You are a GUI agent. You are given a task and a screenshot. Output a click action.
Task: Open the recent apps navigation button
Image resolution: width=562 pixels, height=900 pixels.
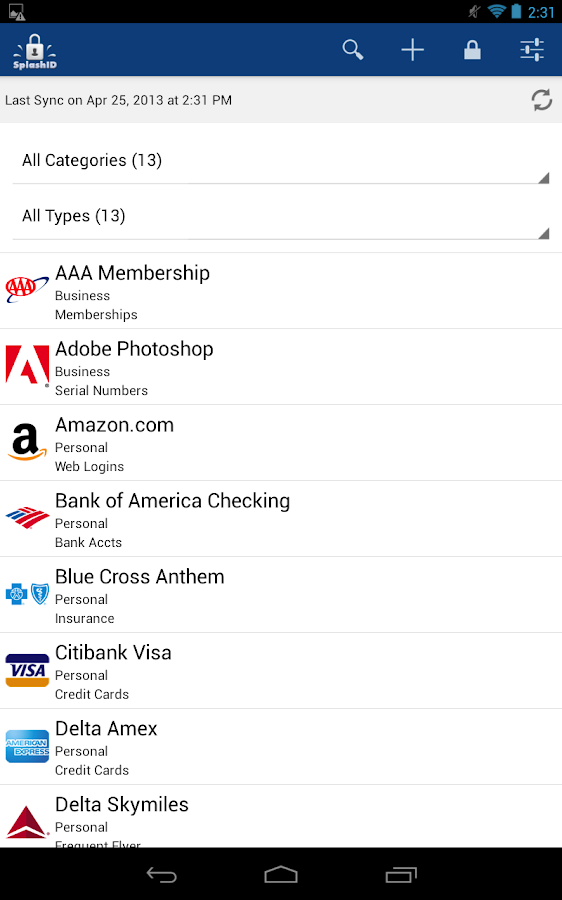[401, 875]
